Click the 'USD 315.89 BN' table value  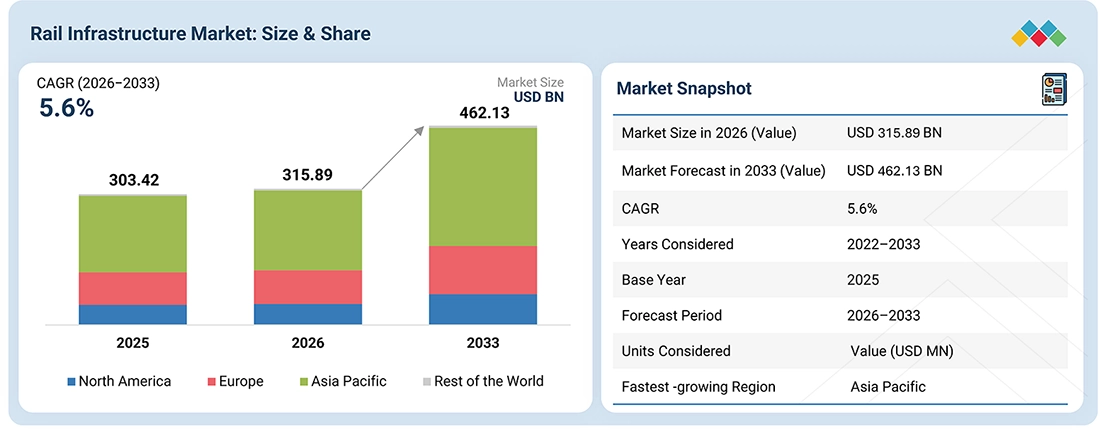pyautogui.click(x=894, y=133)
